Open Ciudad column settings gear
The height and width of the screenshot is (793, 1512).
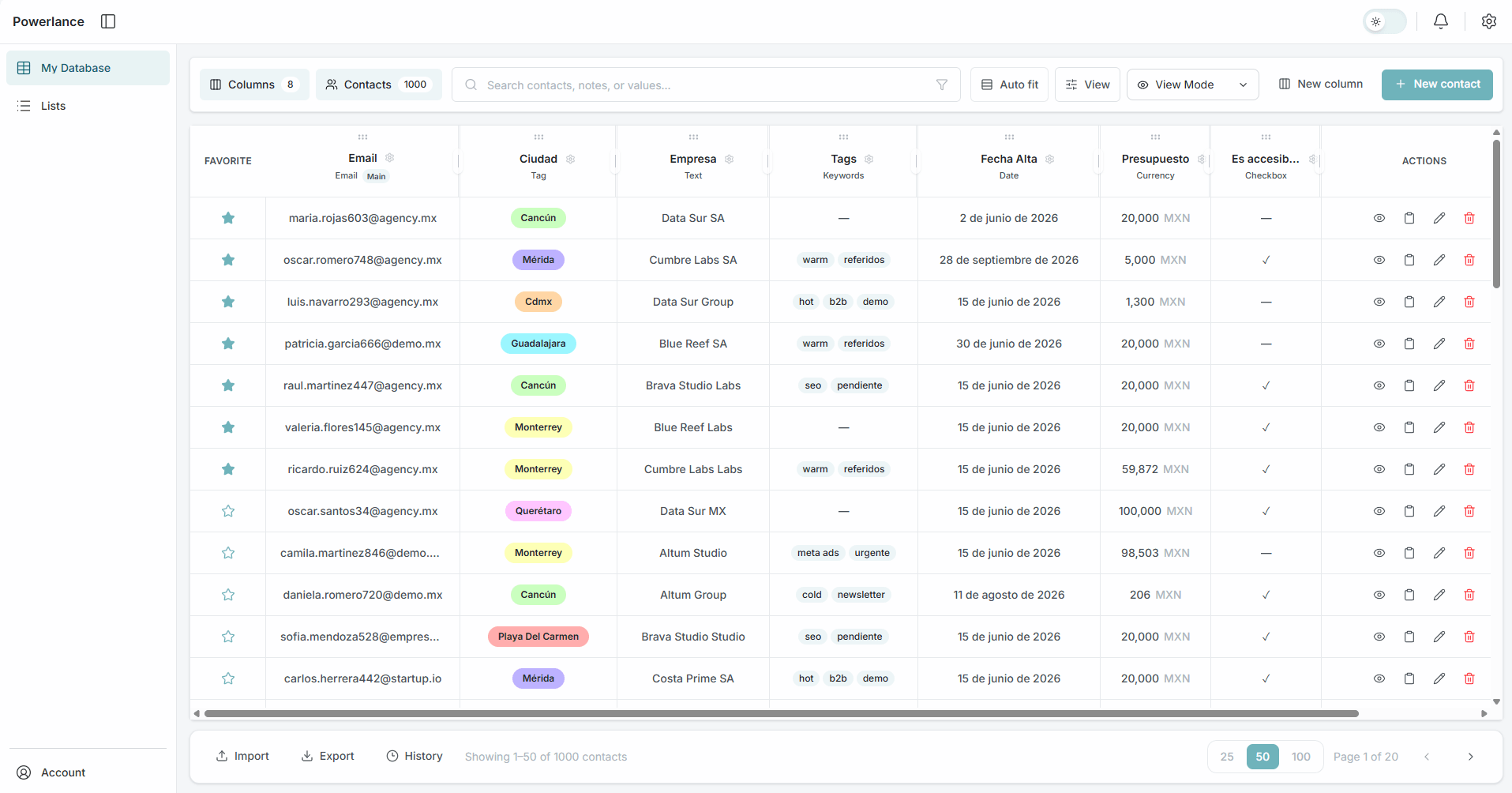(570, 159)
